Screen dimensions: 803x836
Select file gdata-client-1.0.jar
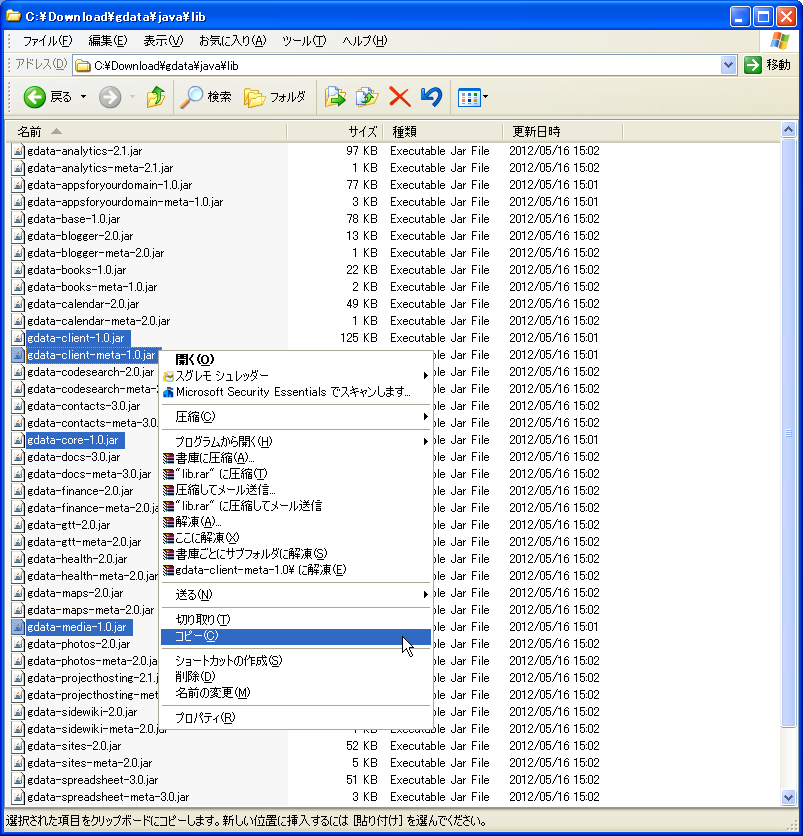tap(76, 338)
